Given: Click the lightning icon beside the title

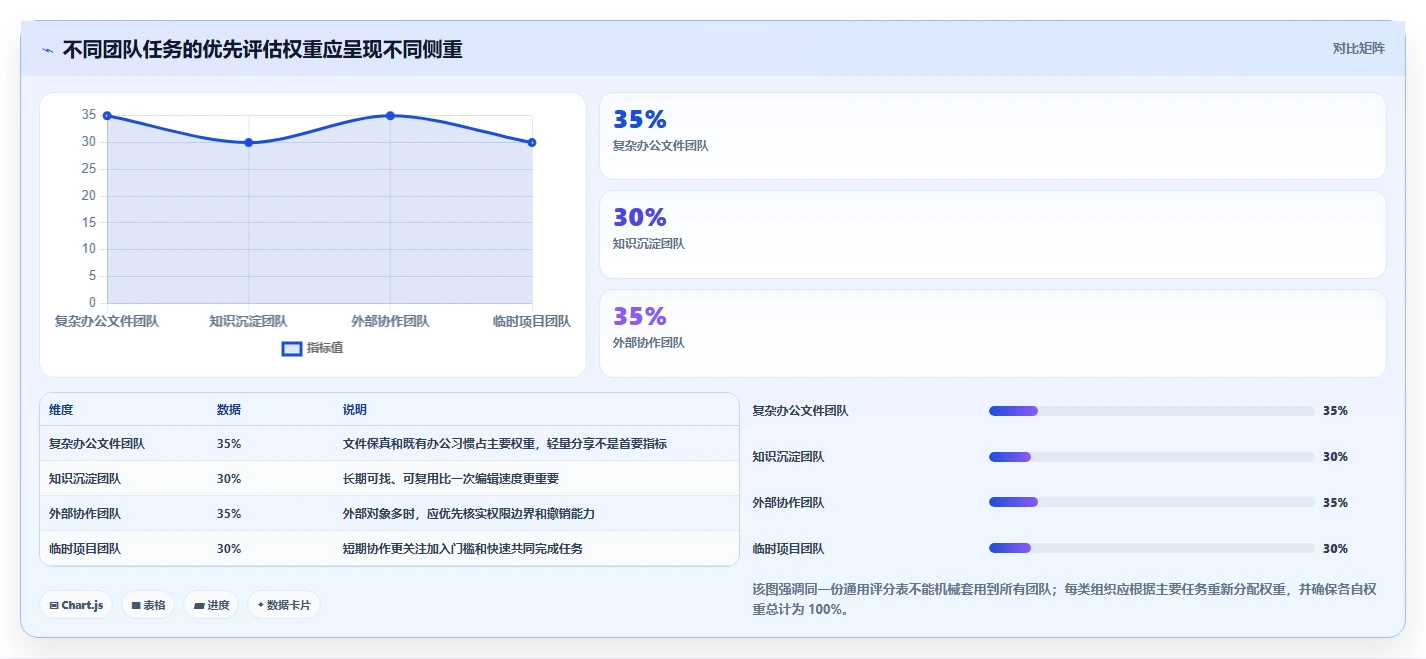Looking at the screenshot, I should pyautogui.click(x=47, y=50).
